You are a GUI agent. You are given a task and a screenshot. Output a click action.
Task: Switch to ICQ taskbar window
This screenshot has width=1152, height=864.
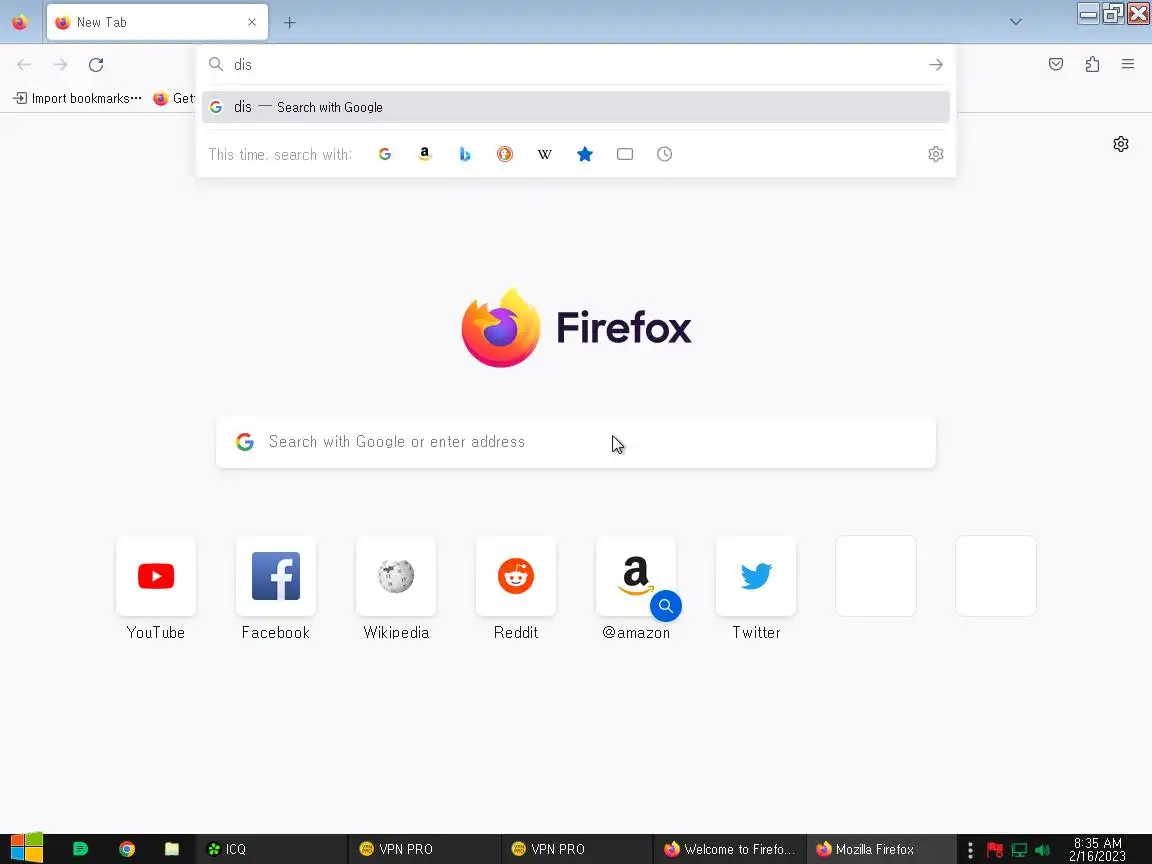[x=272, y=849]
